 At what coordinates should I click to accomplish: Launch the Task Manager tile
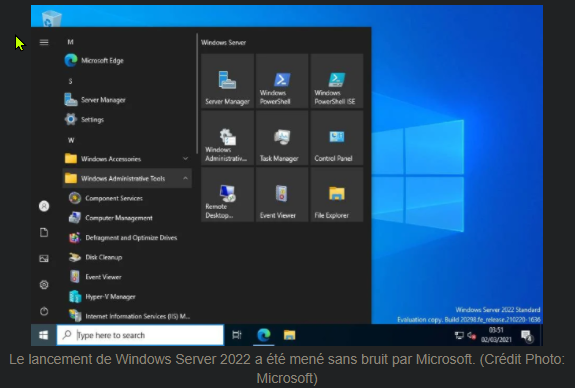point(282,138)
